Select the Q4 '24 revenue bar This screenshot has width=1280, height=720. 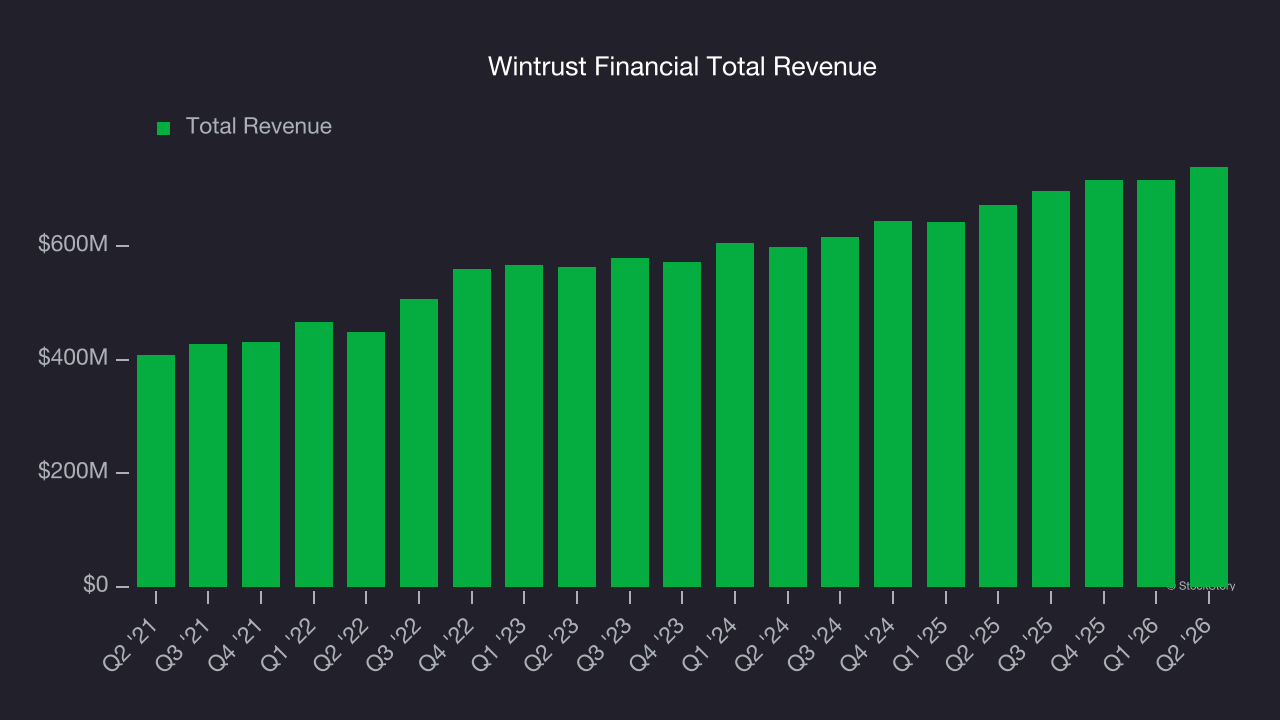pyautogui.click(x=893, y=404)
